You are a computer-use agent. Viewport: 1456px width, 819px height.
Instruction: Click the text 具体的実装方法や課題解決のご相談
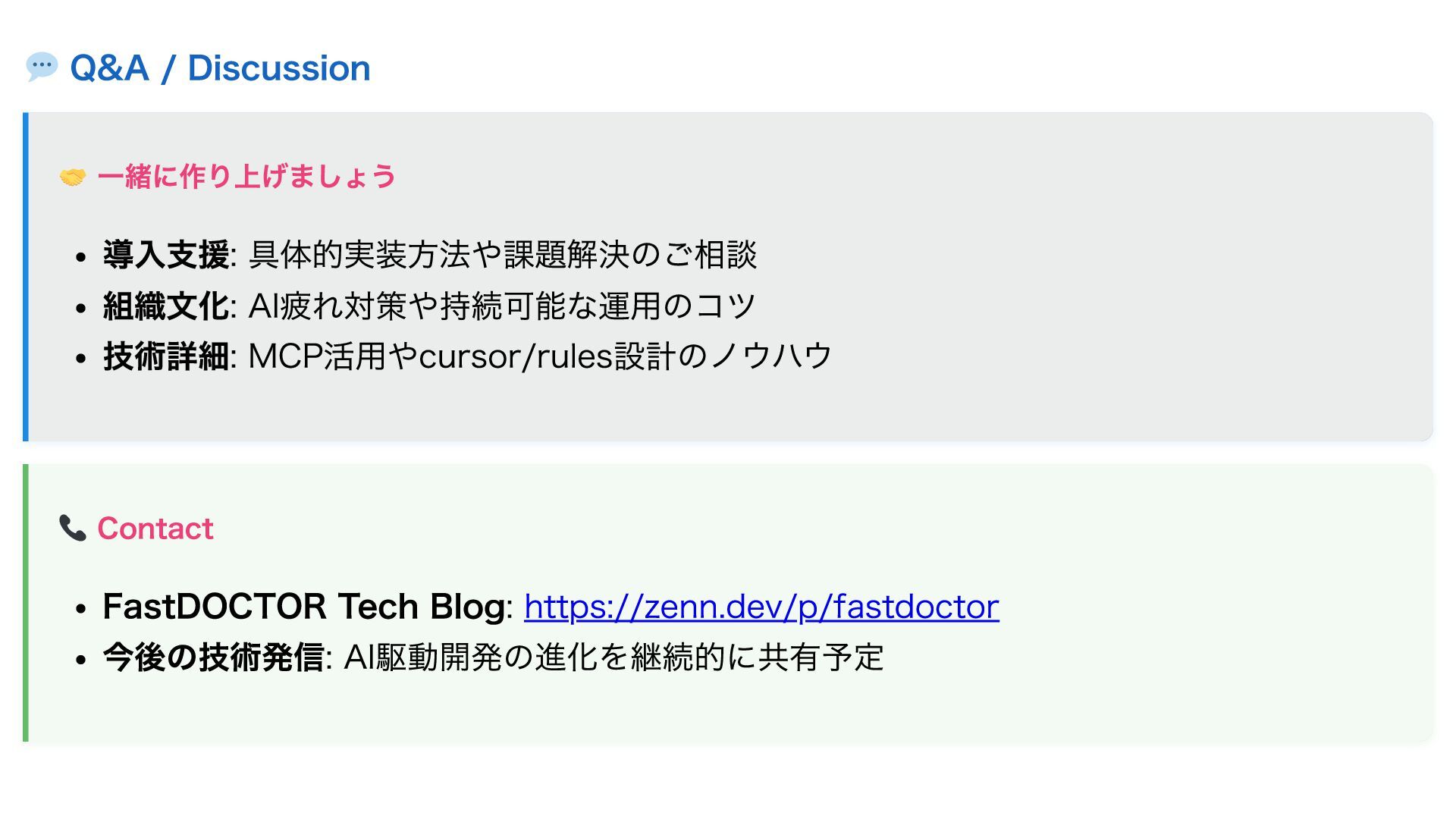click(x=503, y=255)
